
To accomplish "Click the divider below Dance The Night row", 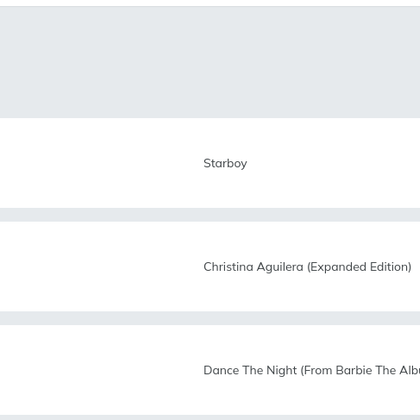I will (x=210, y=418).
